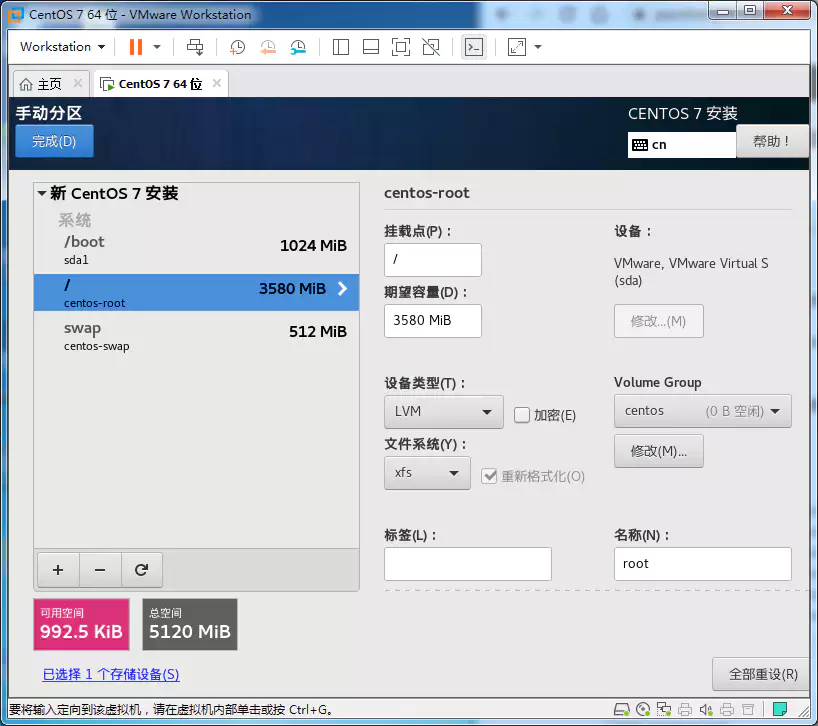The image size is (818, 726).
Task: Open the 已选择 1 个存储设备 link
Action: 110,675
